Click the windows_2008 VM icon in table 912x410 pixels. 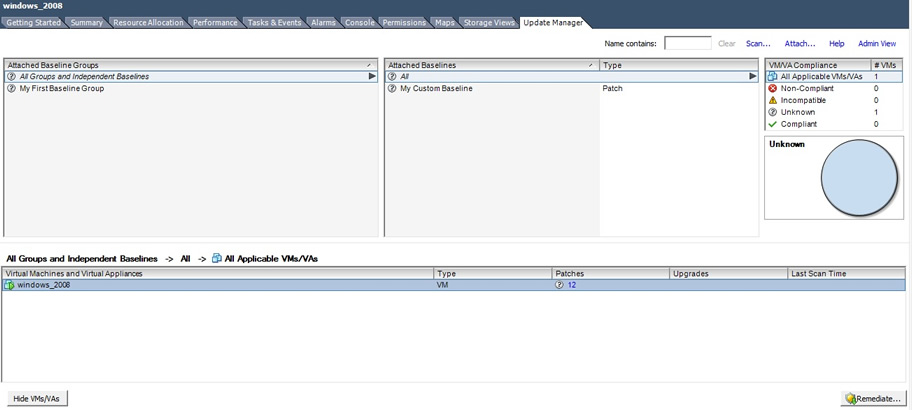pyautogui.click(x=10, y=285)
